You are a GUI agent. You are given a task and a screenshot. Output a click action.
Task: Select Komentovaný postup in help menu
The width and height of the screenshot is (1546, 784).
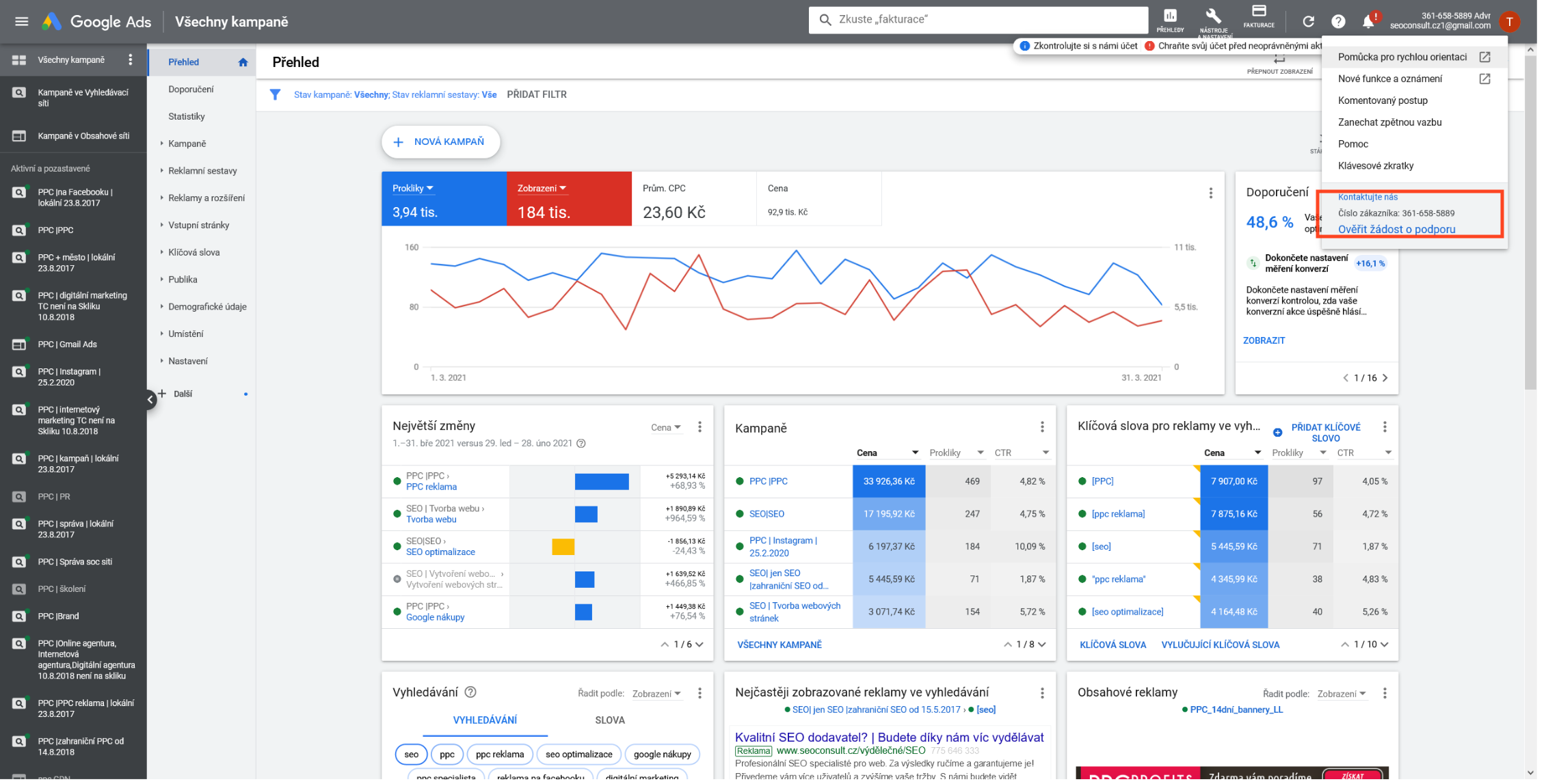pyautogui.click(x=1391, y=101)
